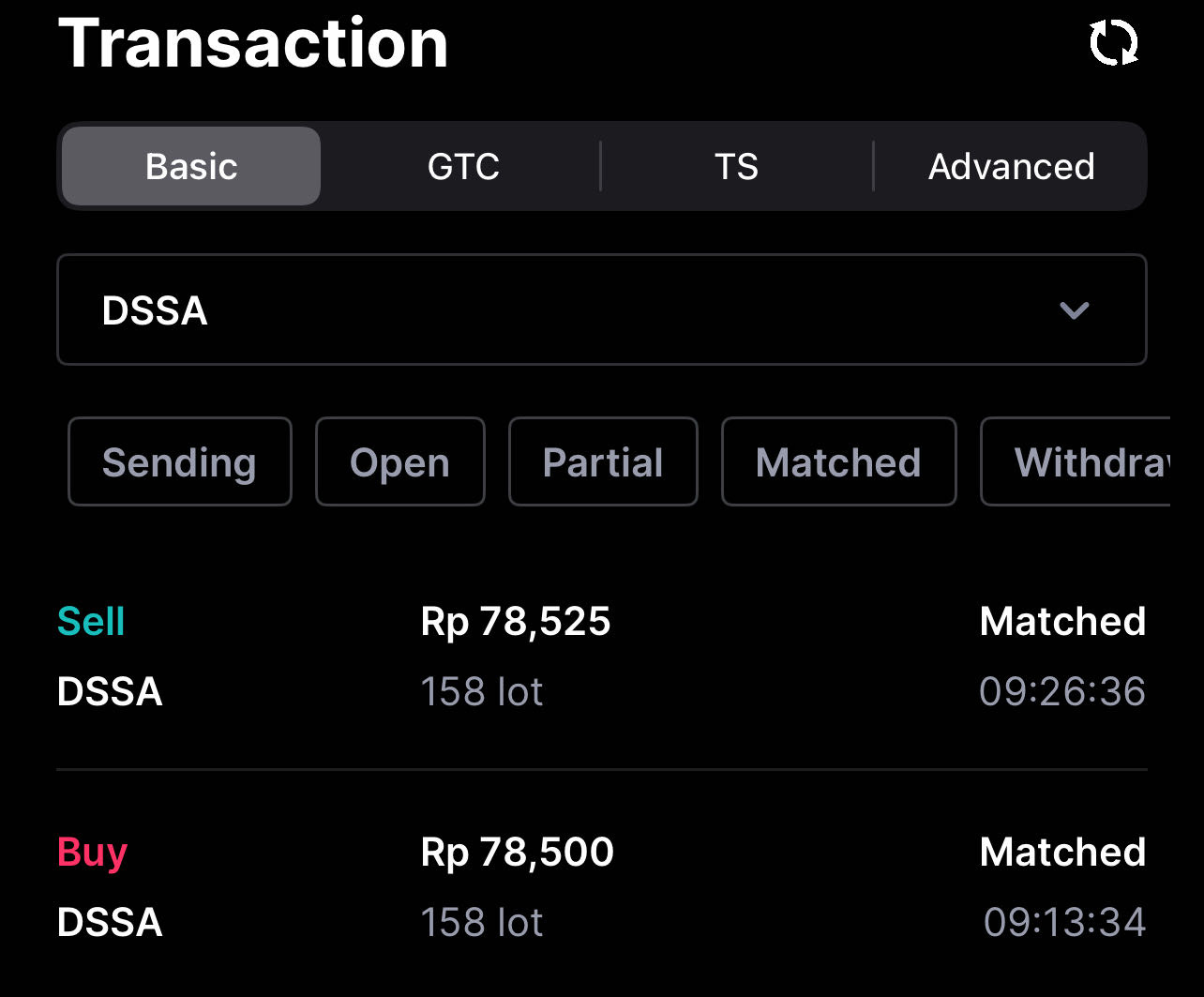Open the DSSA stock dropdown chevron

[1074, 310]
